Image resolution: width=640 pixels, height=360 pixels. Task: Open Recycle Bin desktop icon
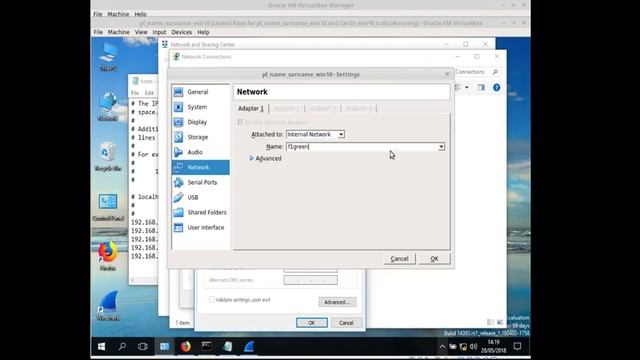(x=108, y=157)
